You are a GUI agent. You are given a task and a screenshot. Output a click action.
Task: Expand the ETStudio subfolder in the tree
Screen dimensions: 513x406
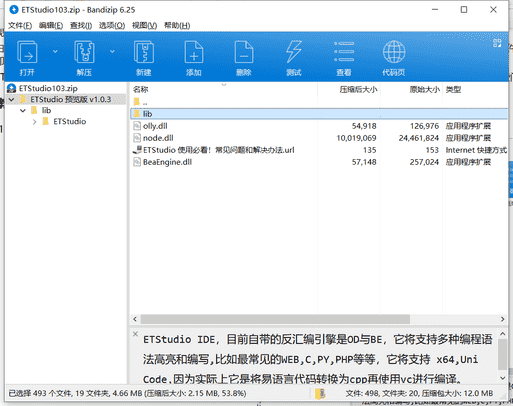click(34, 122)
